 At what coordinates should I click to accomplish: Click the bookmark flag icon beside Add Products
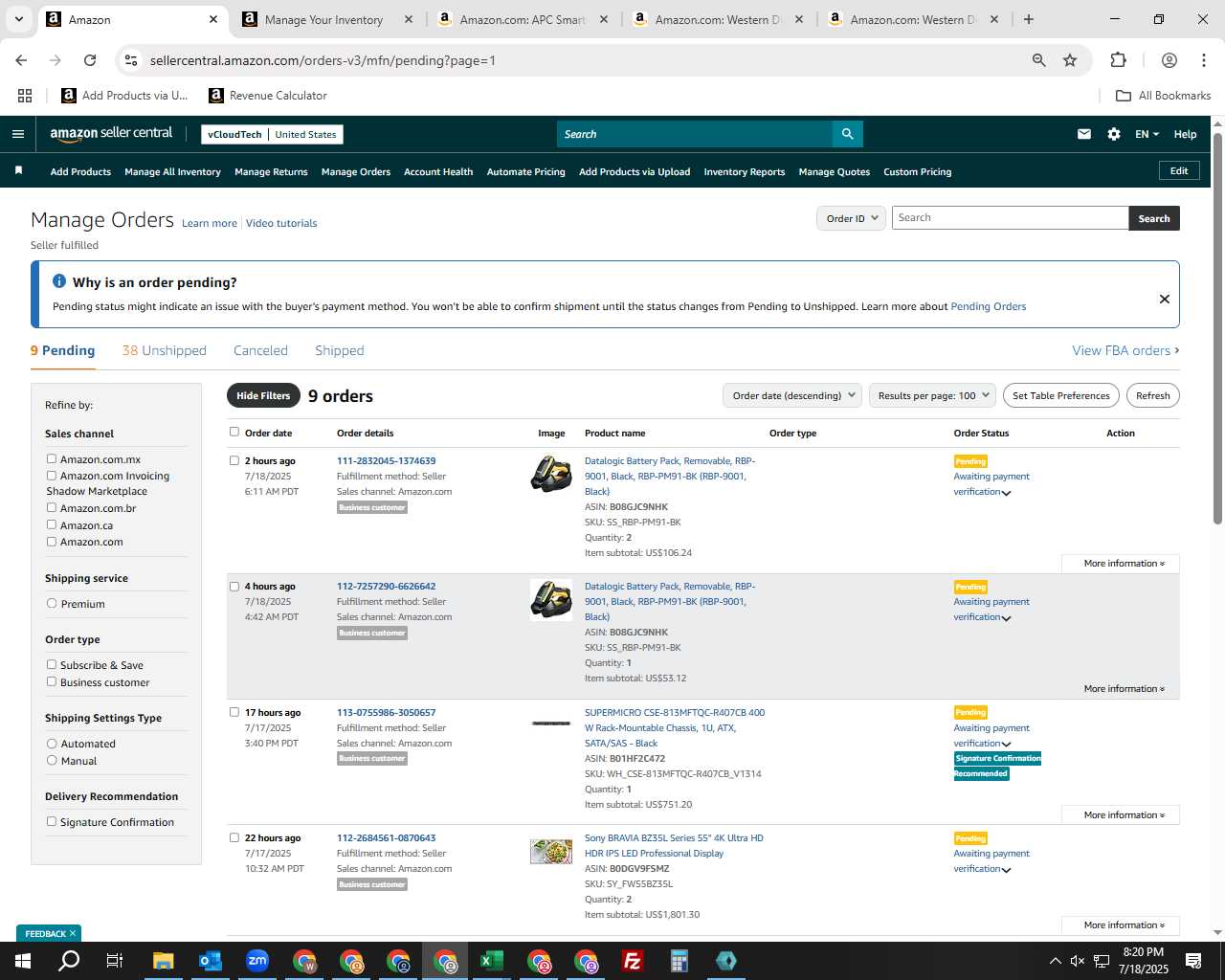point(18,171)
